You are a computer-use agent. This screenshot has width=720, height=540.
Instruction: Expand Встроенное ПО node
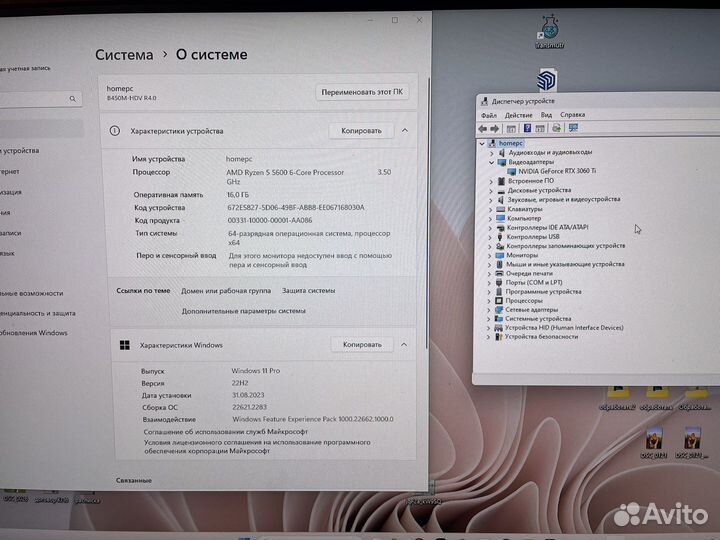[491, 182]
